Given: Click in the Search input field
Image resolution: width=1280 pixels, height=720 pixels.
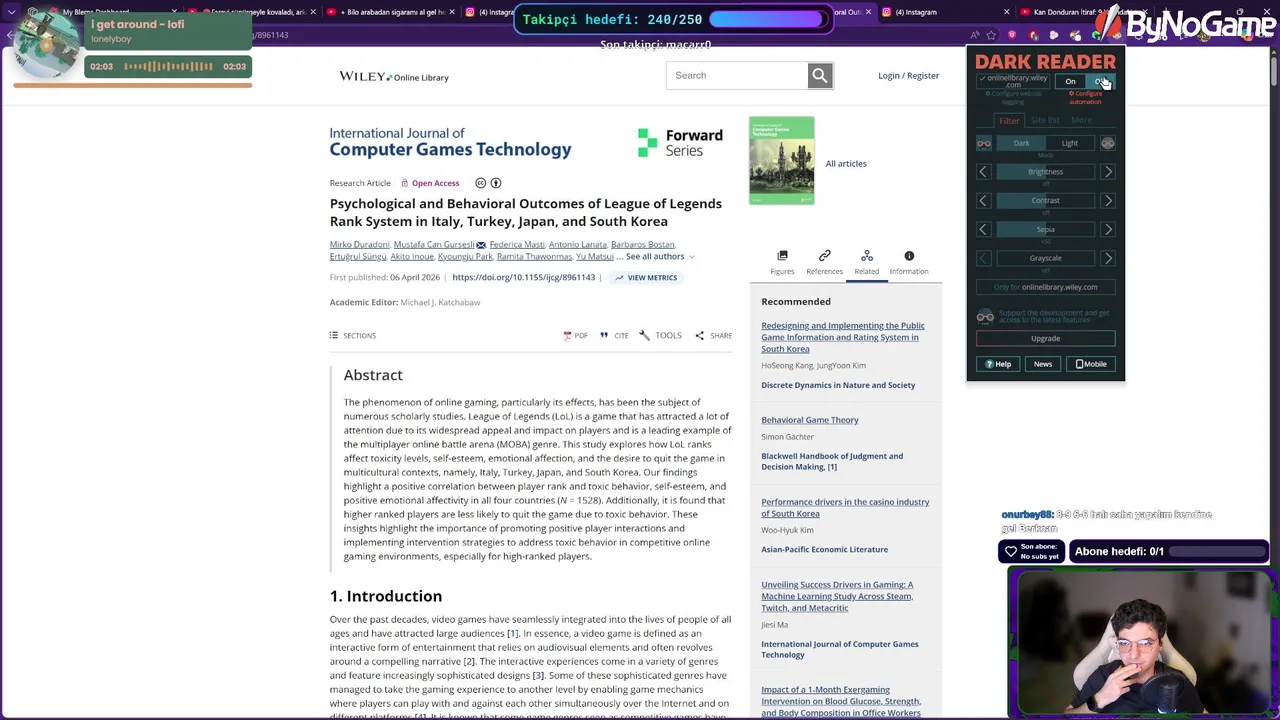Looking at the screenshot, I should [737, 75].
